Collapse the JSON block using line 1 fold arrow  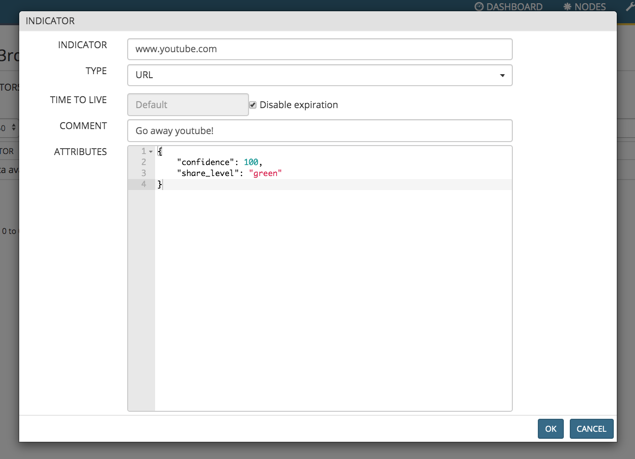151,151
